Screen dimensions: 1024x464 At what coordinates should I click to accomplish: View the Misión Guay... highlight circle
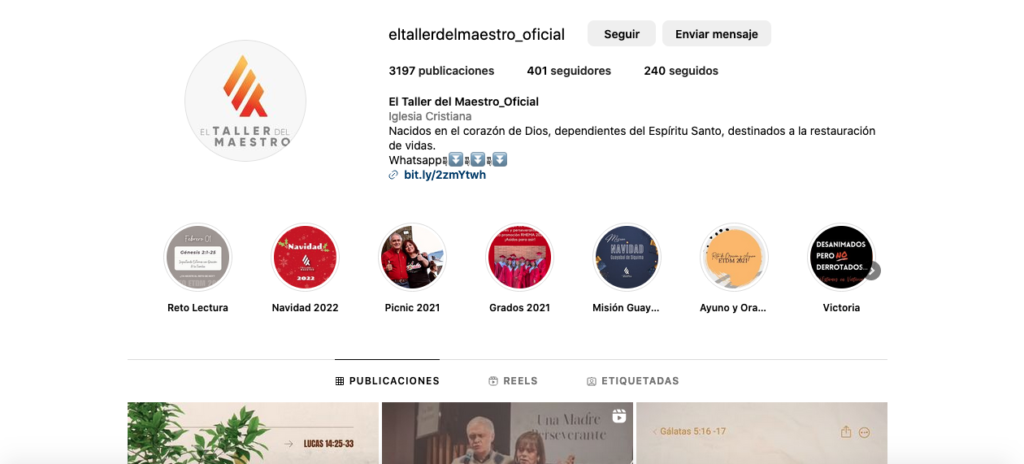[626, 257]
